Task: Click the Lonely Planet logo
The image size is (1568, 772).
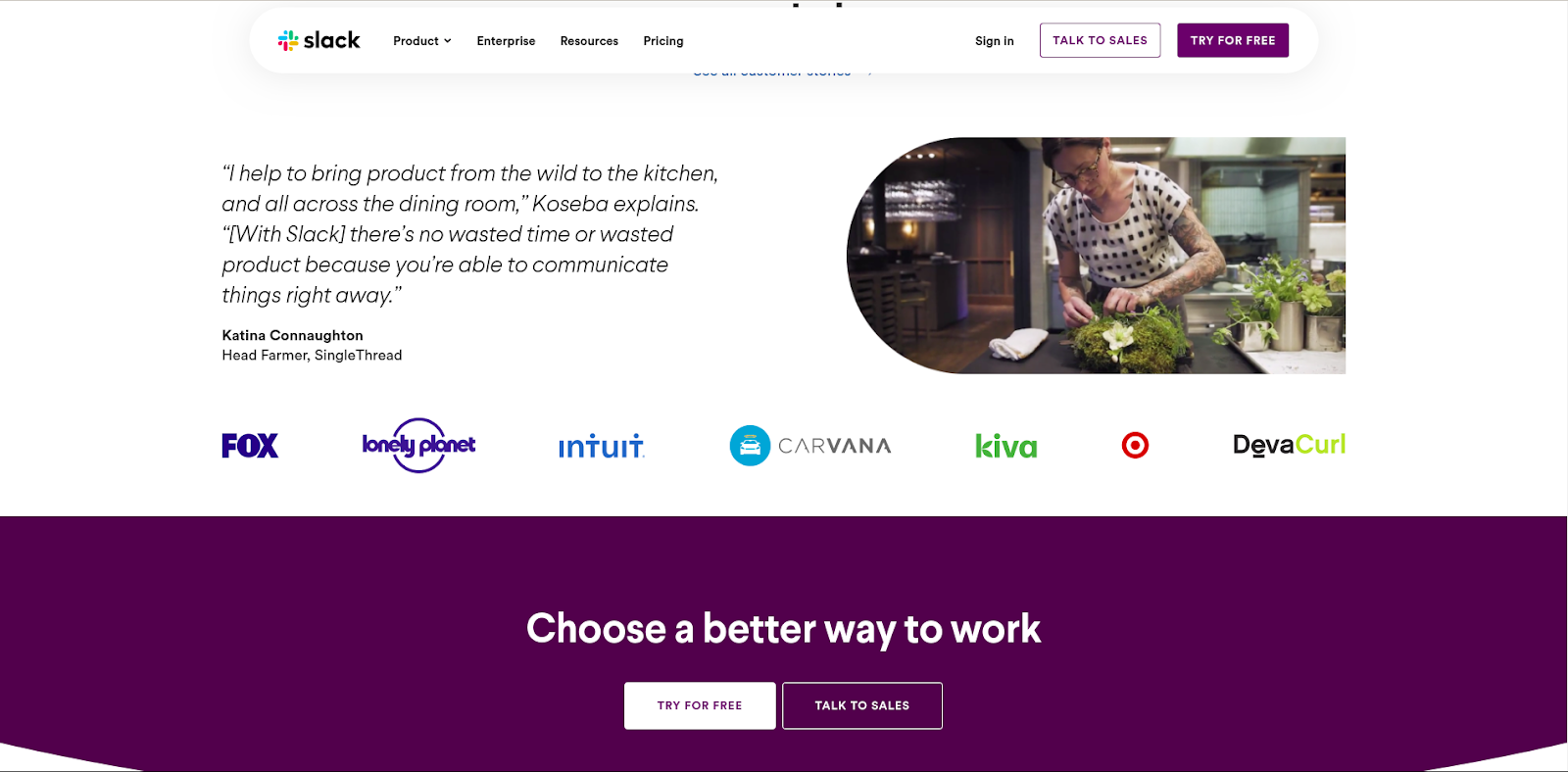Action: click(418, 446)
